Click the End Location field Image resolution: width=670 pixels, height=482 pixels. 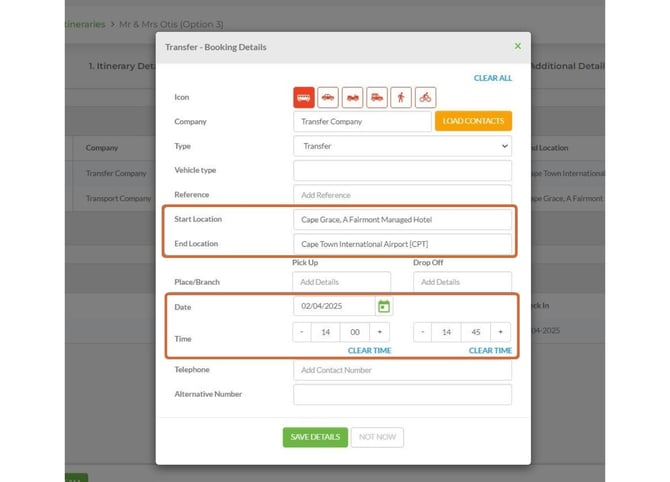pos(403,244)
